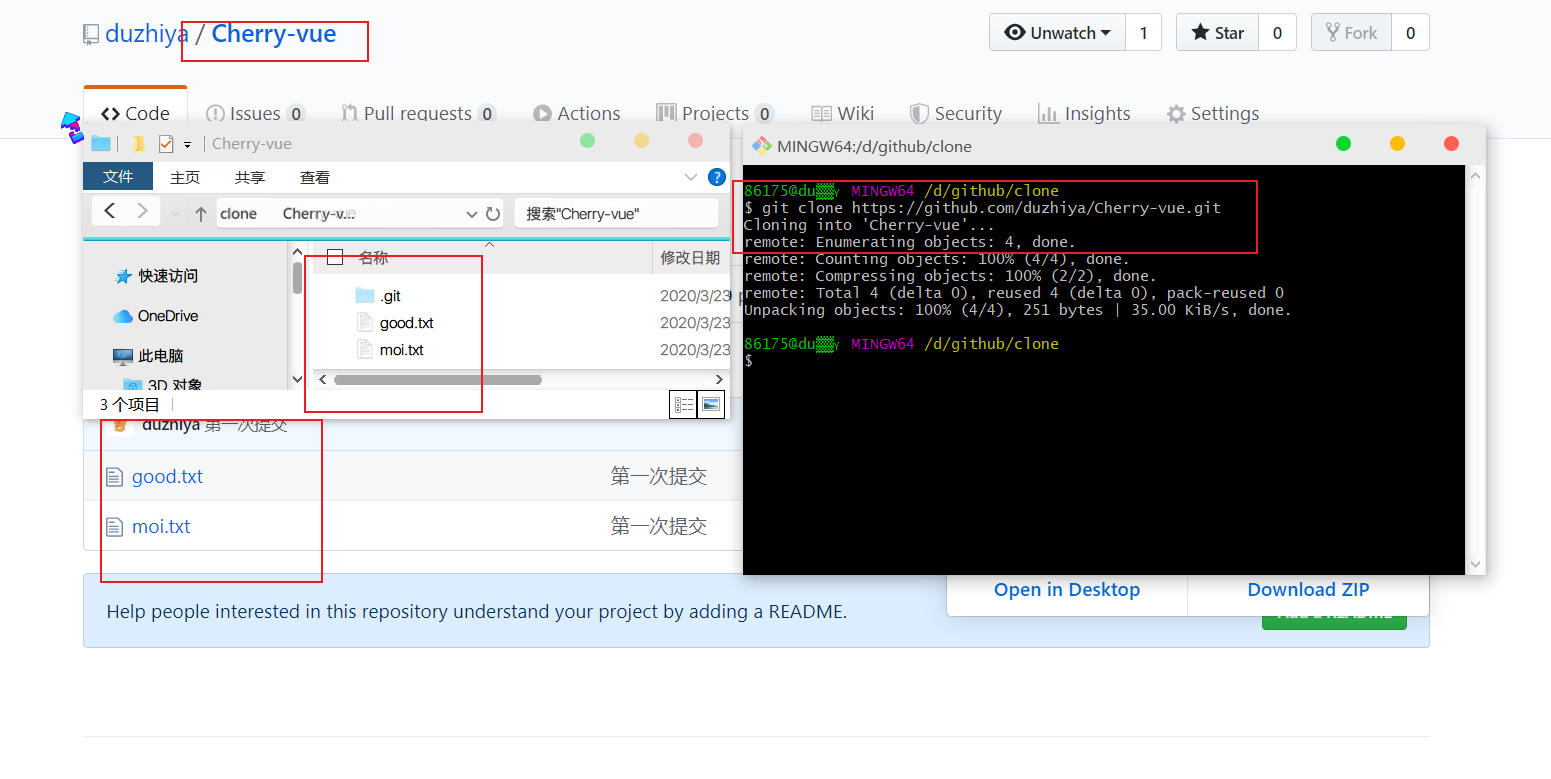The height and width of the screenshot is (779, 1551).
Task: Click the yellow new-folder quick access icon
Action: pyautogui.click(x=139, y=144)
